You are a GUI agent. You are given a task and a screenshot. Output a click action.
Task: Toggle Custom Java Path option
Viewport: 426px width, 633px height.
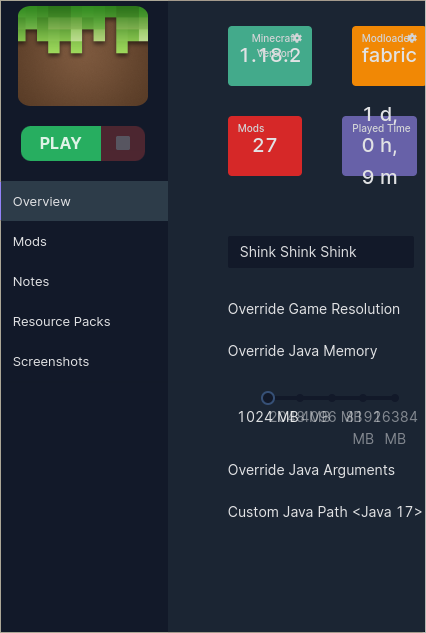pos(325,512)
